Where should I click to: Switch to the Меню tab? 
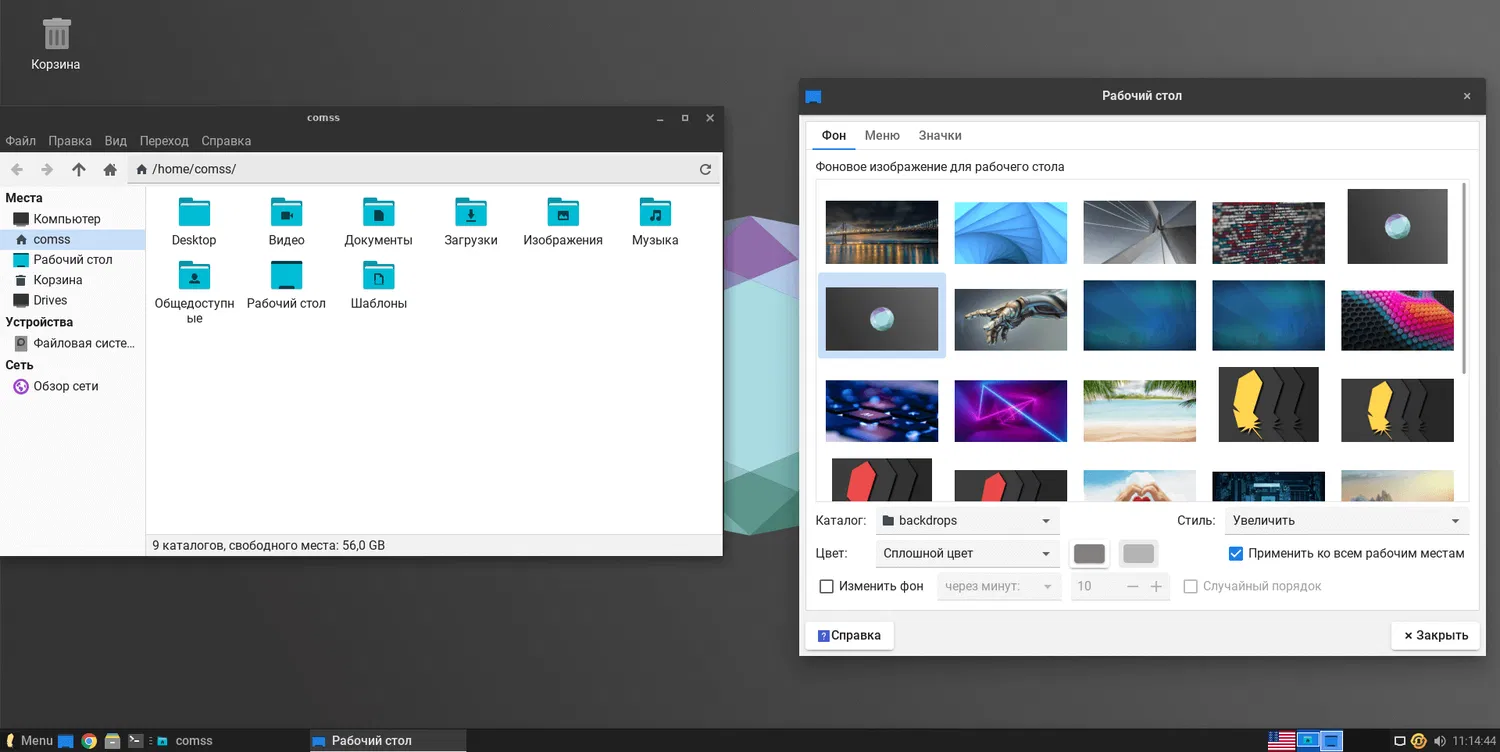pos(882,135)
